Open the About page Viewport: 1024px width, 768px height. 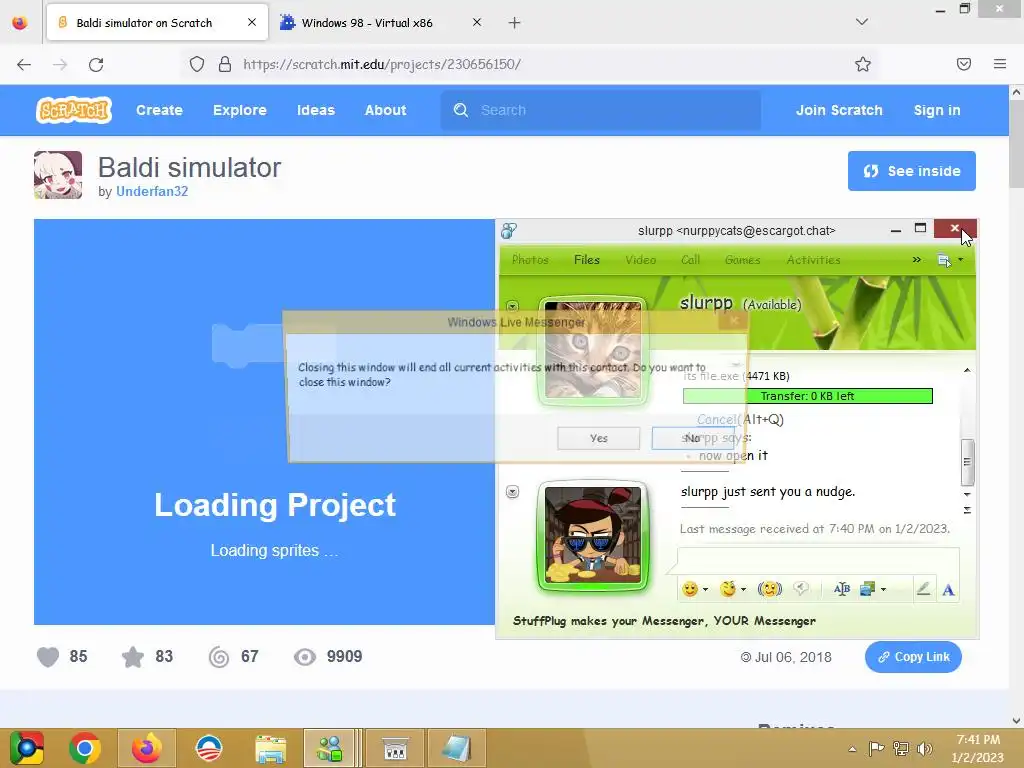(x=385, y=110)
